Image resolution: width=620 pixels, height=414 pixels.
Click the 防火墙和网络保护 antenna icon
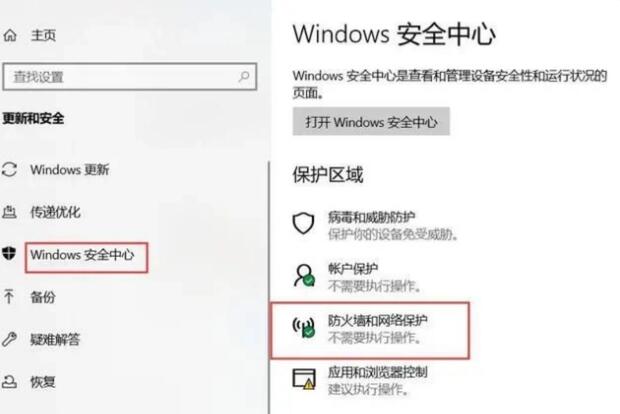304,327
